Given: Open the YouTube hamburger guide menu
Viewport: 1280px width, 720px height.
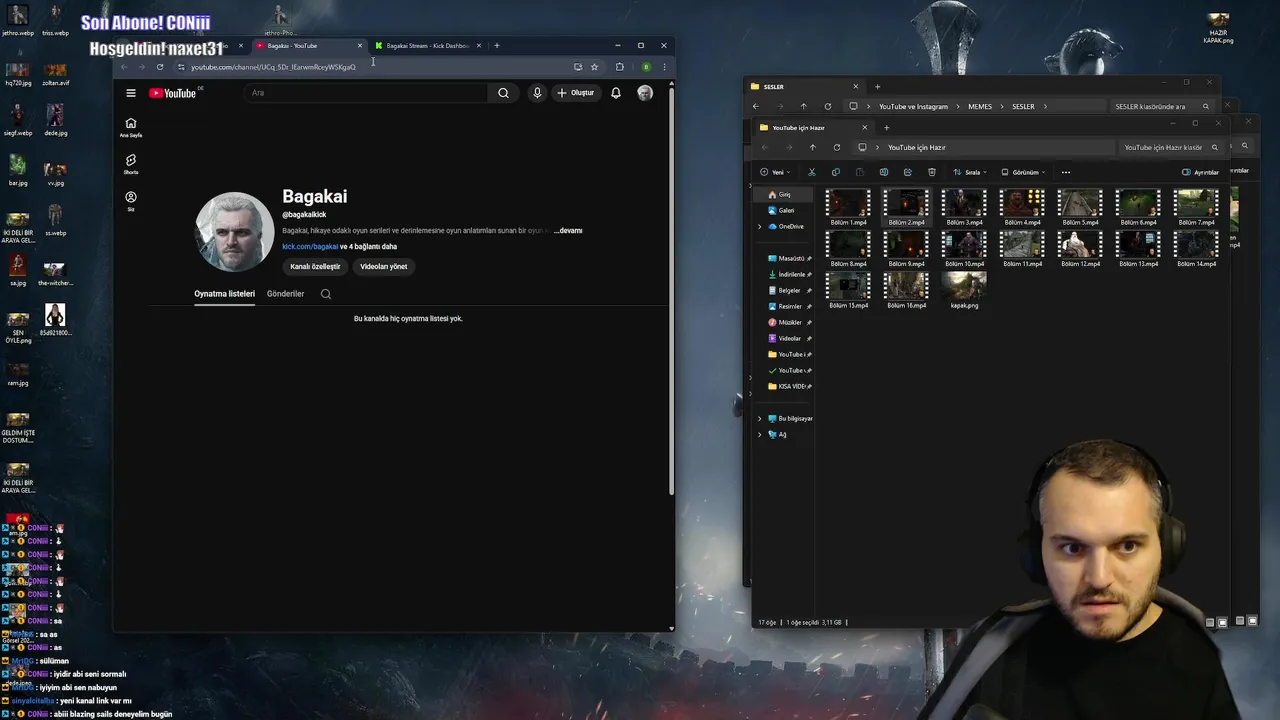Looking at the screenshot, I should pyautogui.click(x=131, y=93).
